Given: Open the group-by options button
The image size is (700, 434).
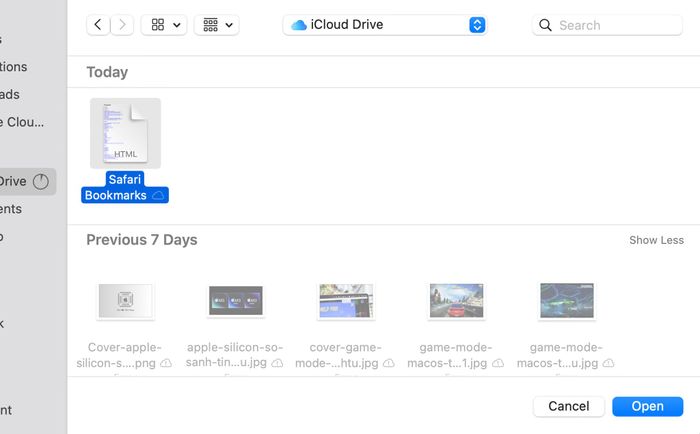Looking at the screenshot, I should coord(210,25).
